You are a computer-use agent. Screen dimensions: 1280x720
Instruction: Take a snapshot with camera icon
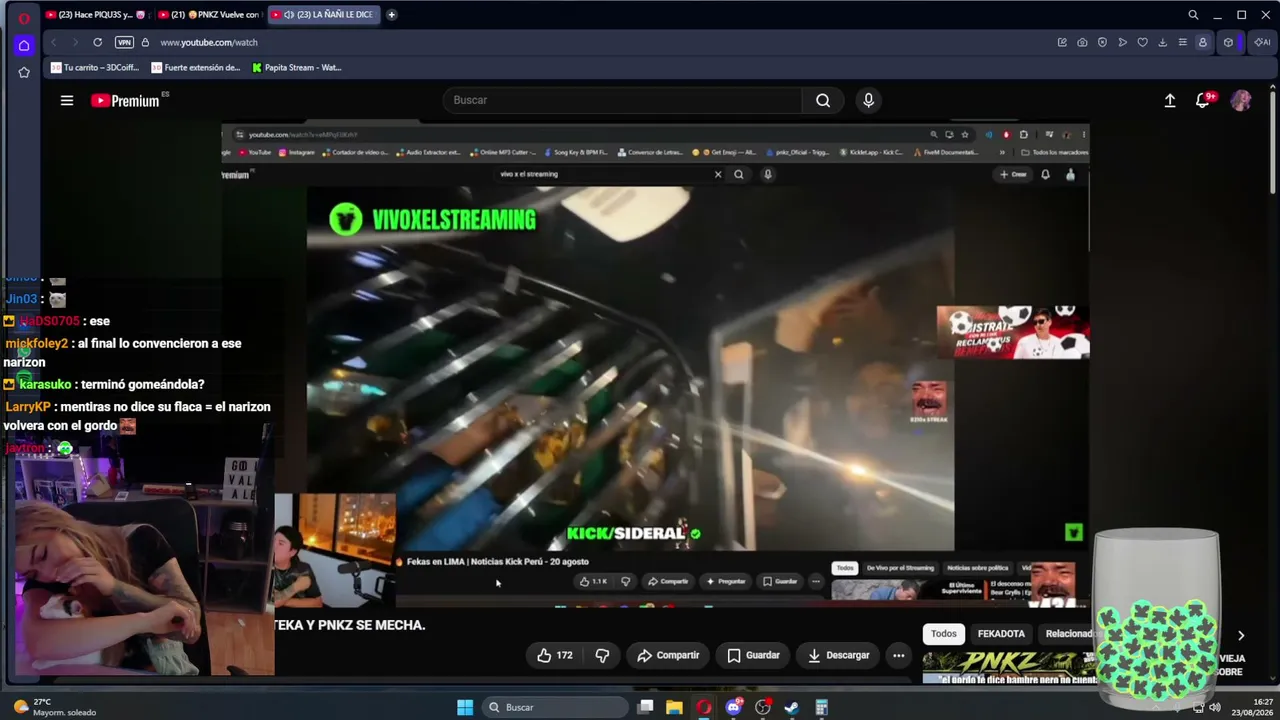tap(1082, 42)
